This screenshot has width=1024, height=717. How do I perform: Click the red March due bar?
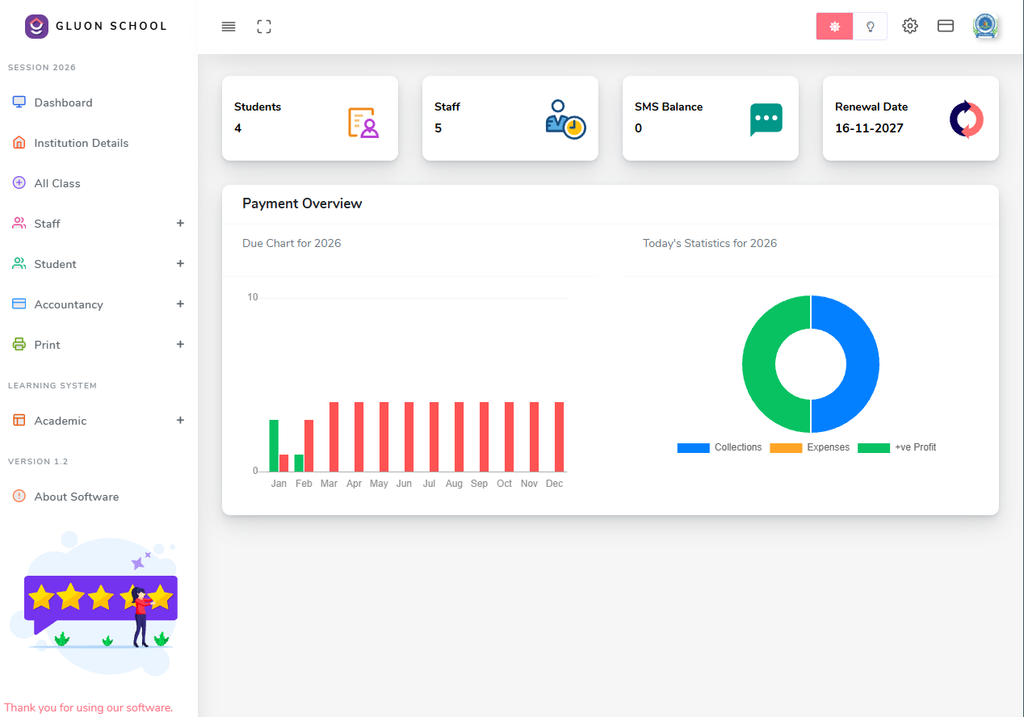334,437
